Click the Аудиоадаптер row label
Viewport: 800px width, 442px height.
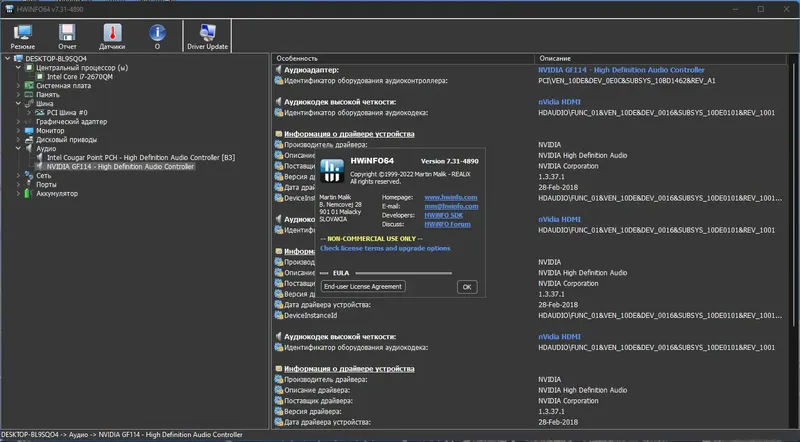311,70
